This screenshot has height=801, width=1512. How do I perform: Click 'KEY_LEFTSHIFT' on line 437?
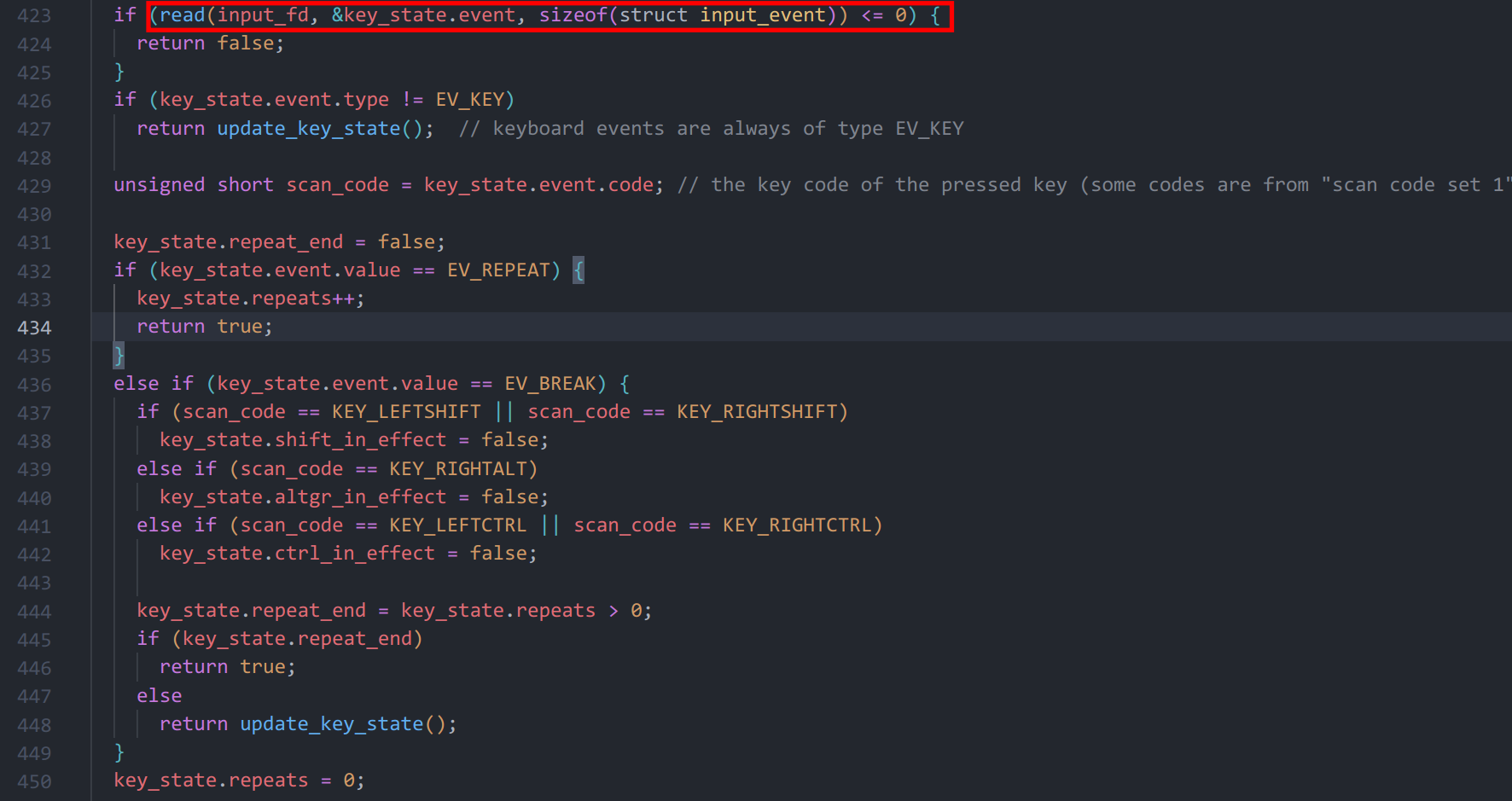[x=406, y=412]
